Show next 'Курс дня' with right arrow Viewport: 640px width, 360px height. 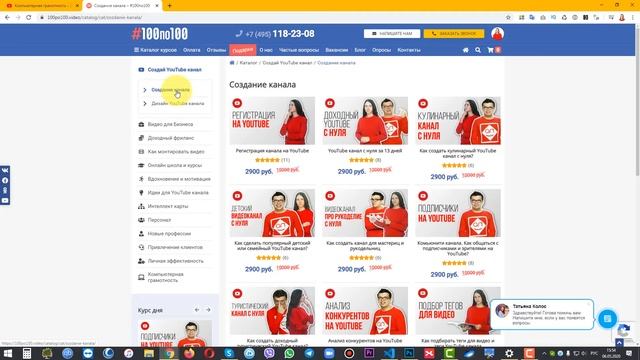208,310
